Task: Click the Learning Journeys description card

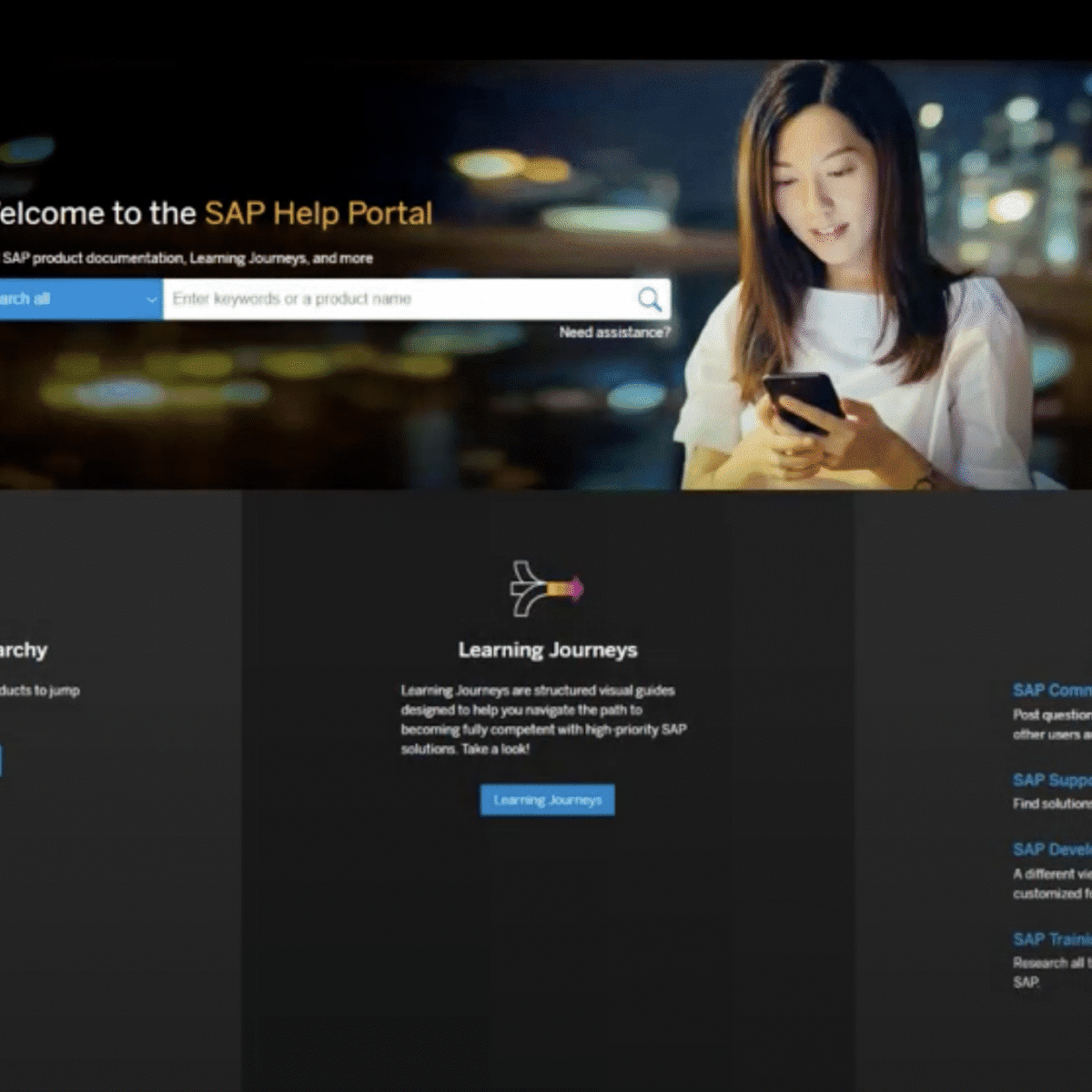Action: click(x=546, y=719)
